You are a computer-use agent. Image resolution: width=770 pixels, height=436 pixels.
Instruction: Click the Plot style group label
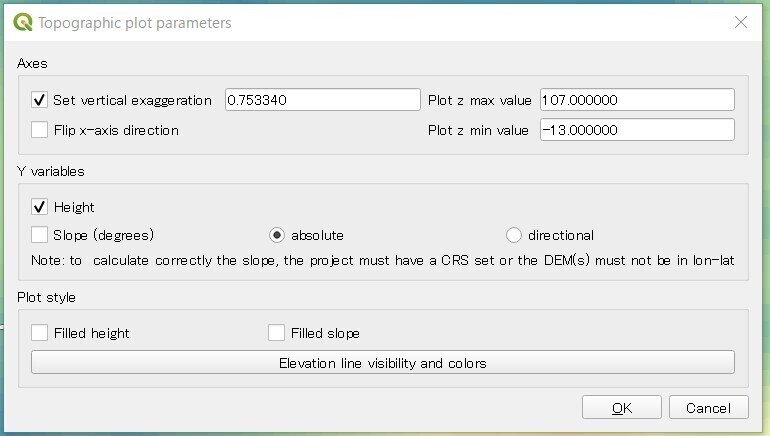point(46,298)
